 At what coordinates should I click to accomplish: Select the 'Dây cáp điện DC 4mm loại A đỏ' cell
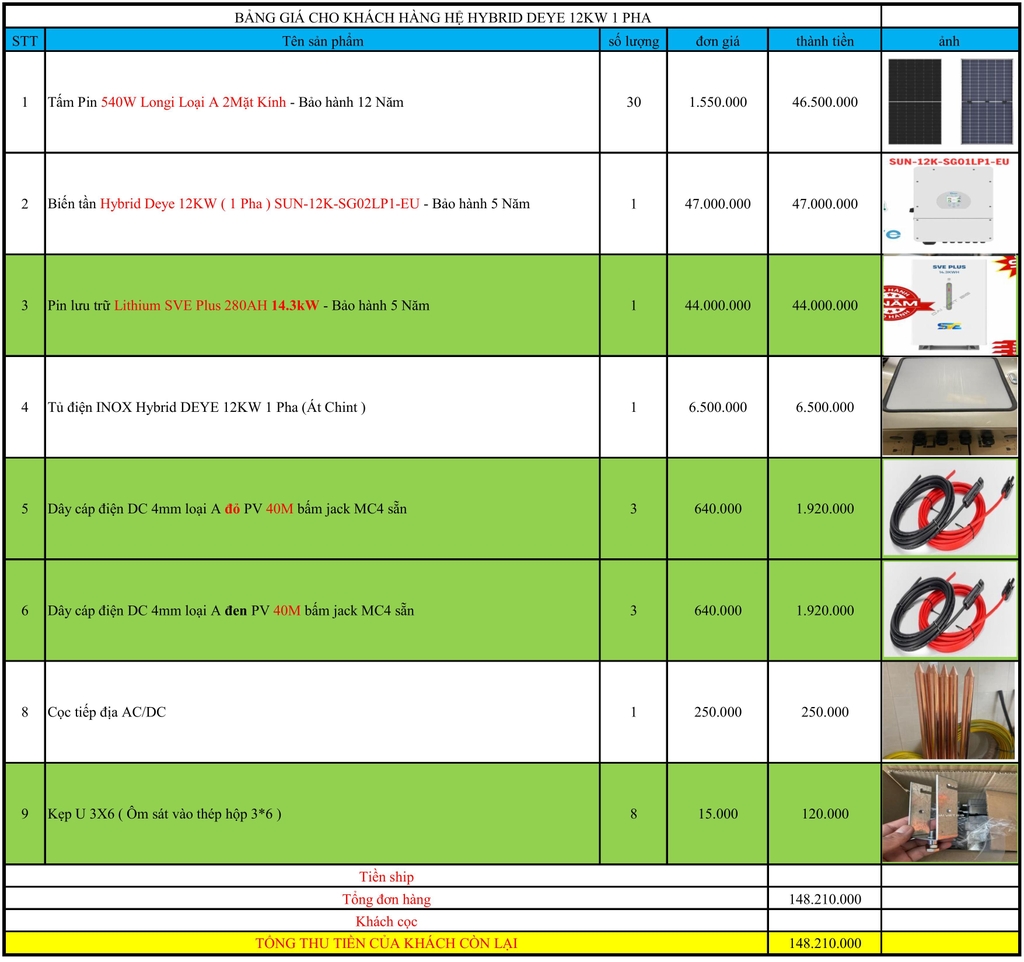pos(323,508)
